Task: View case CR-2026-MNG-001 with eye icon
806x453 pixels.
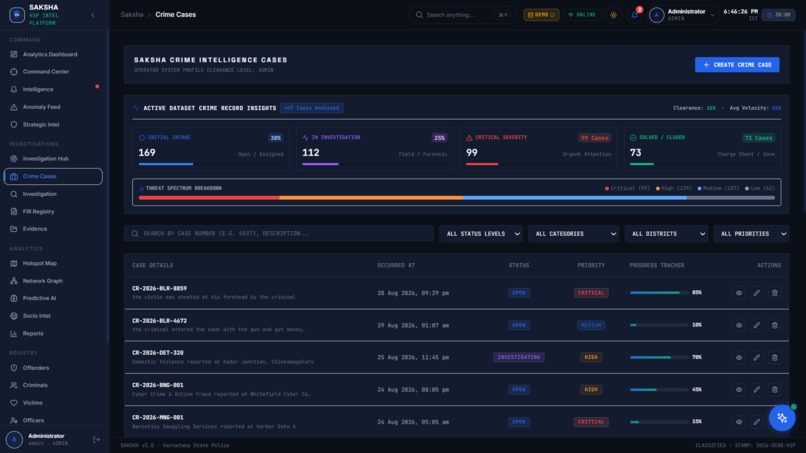Action: pyautogui.click(x=739, y=422)
